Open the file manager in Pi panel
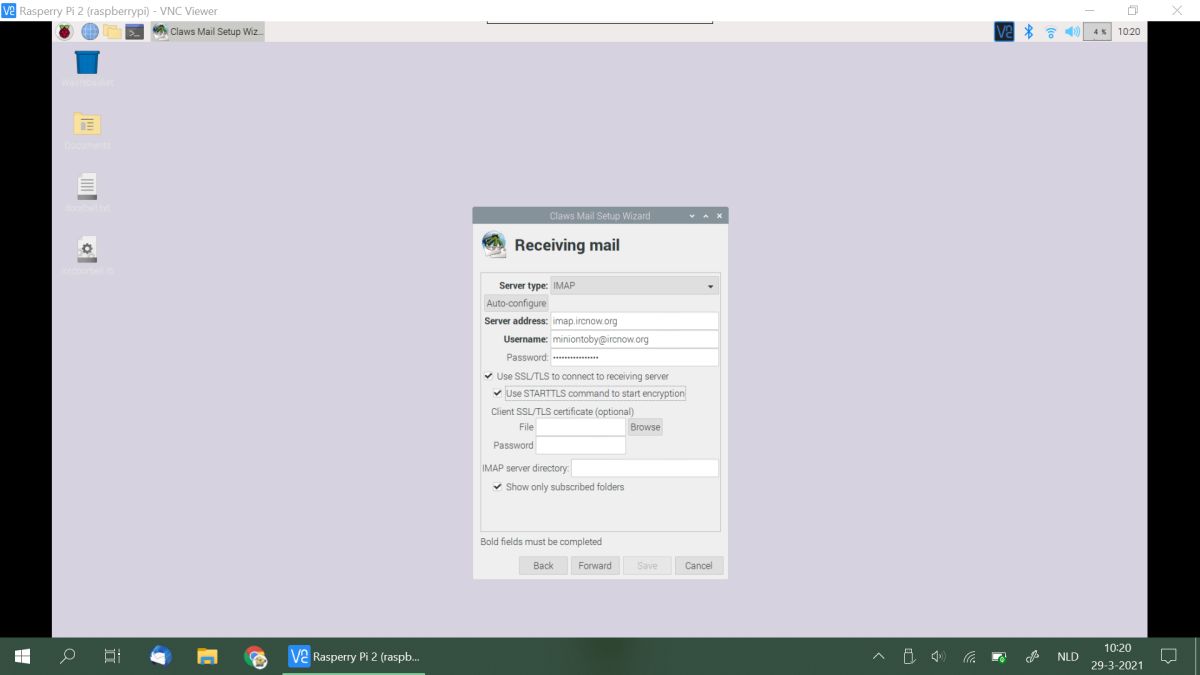The image size is (1200, 675). pyautogui.click(x=112, y=32)
